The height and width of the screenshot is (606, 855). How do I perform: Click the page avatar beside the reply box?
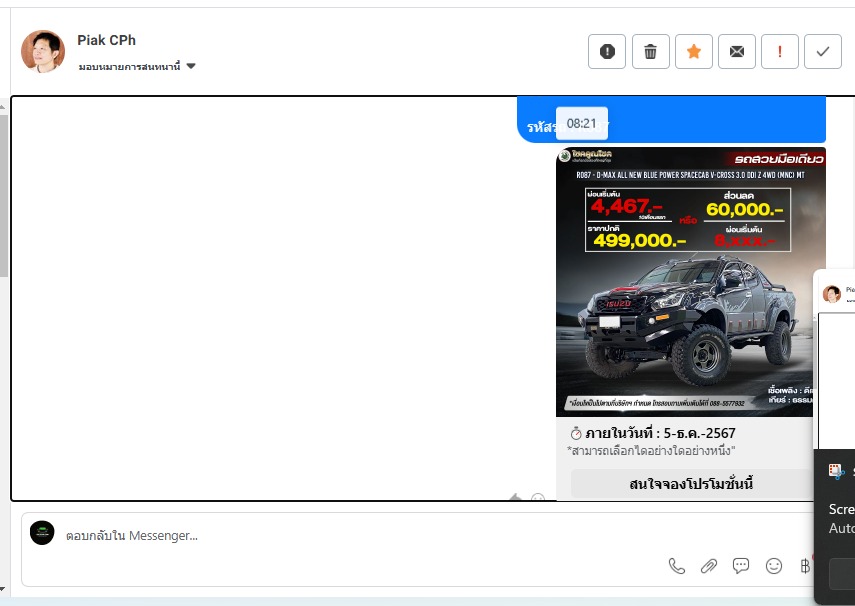42,533
